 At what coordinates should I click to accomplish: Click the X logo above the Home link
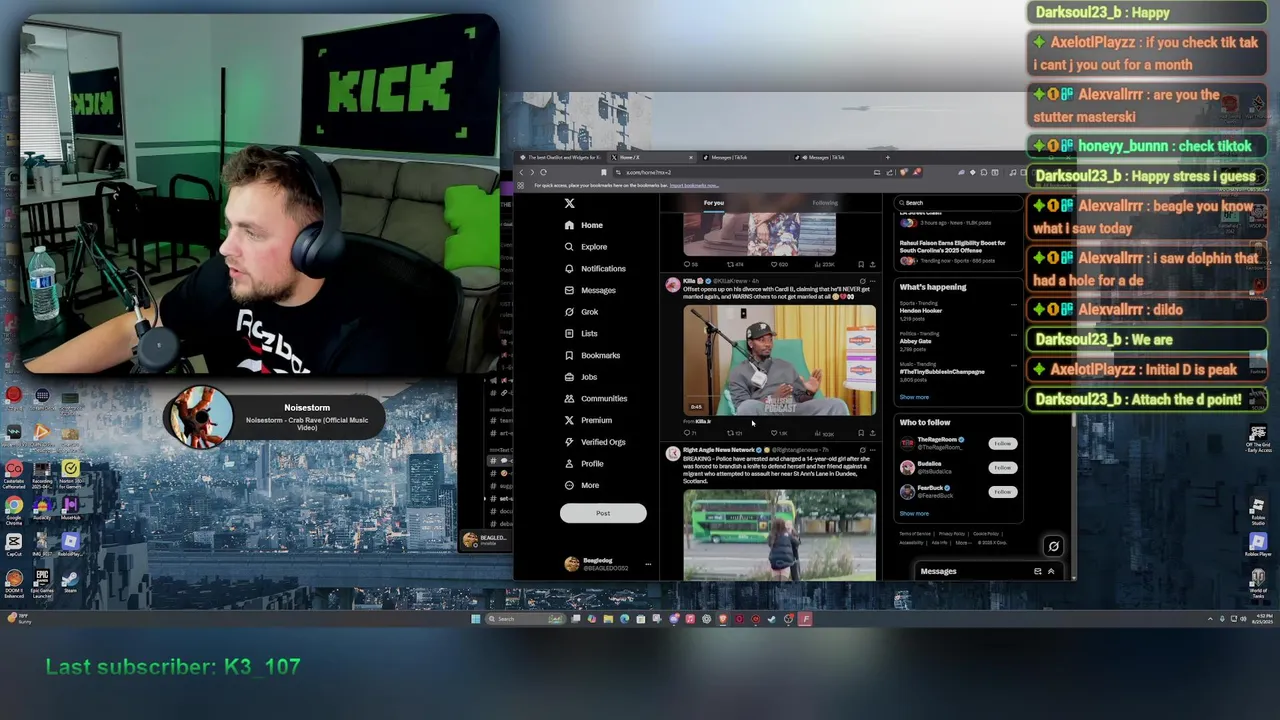[569, 203]
